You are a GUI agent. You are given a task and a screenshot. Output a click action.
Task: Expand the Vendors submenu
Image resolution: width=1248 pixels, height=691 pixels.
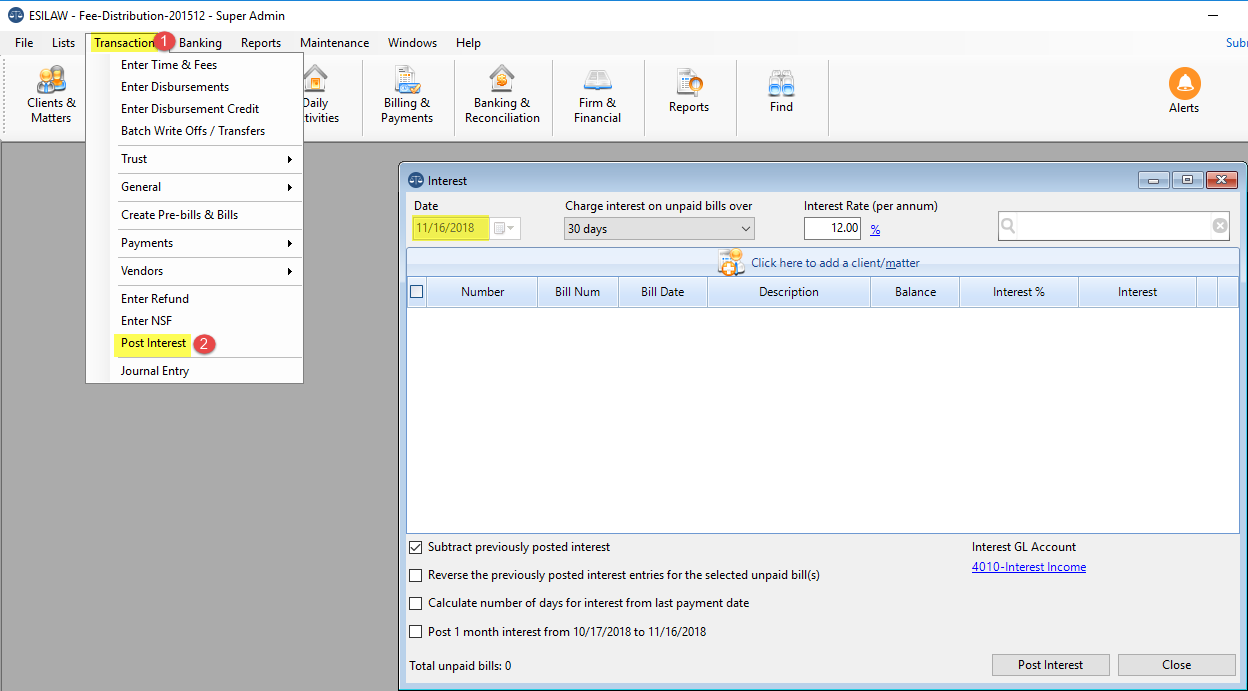pyautogui.click(x=208, y=271)
